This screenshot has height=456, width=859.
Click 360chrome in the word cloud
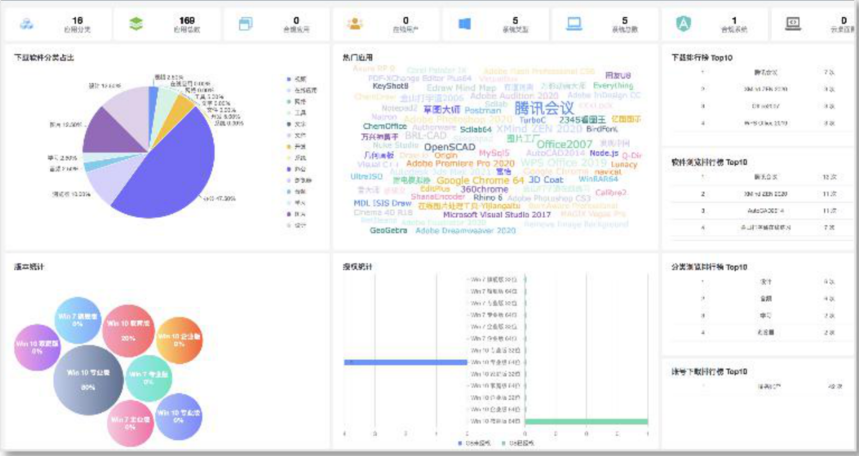484,189
